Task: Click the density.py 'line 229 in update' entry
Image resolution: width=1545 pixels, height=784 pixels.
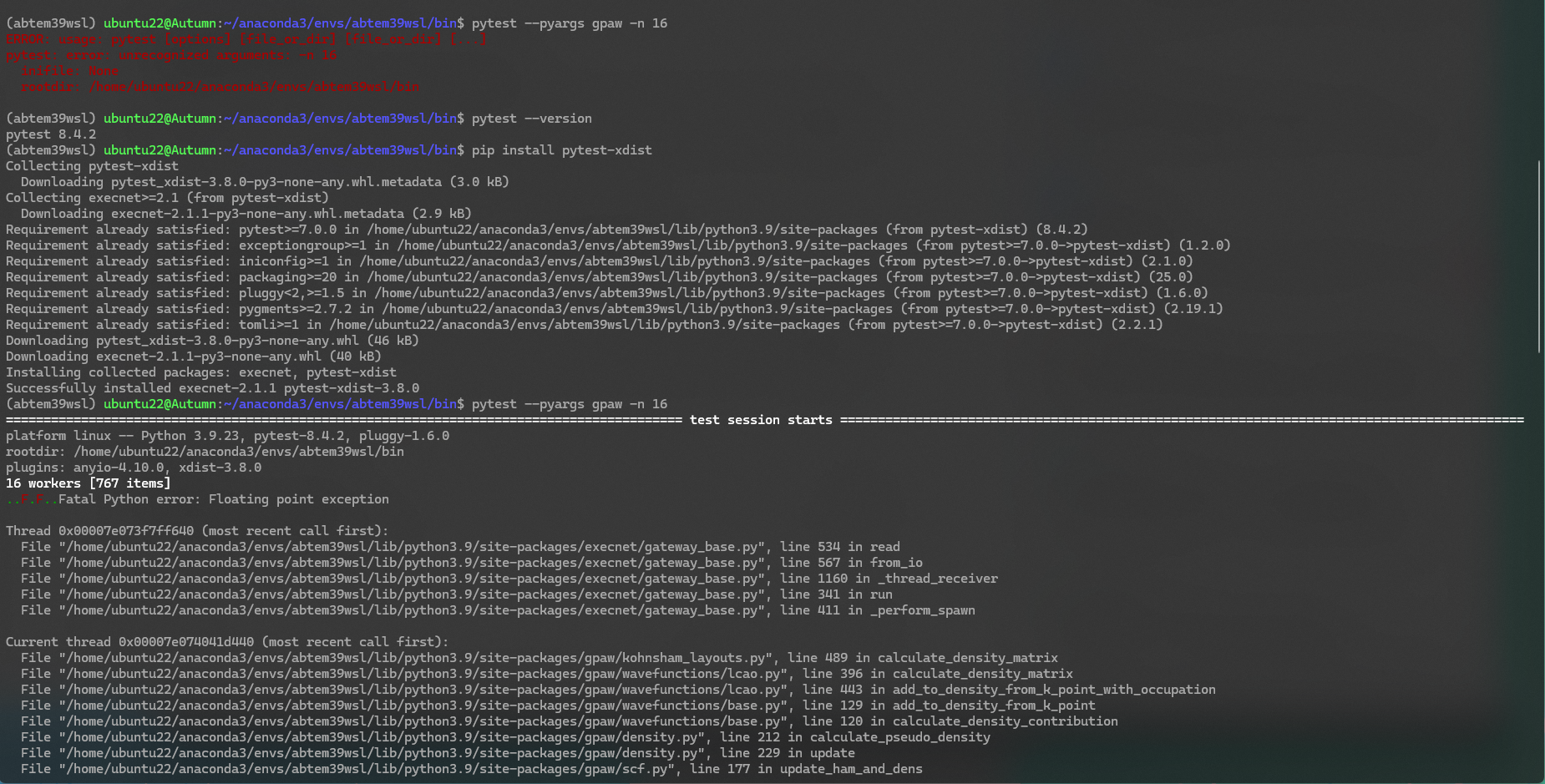Action: point(438,753)
